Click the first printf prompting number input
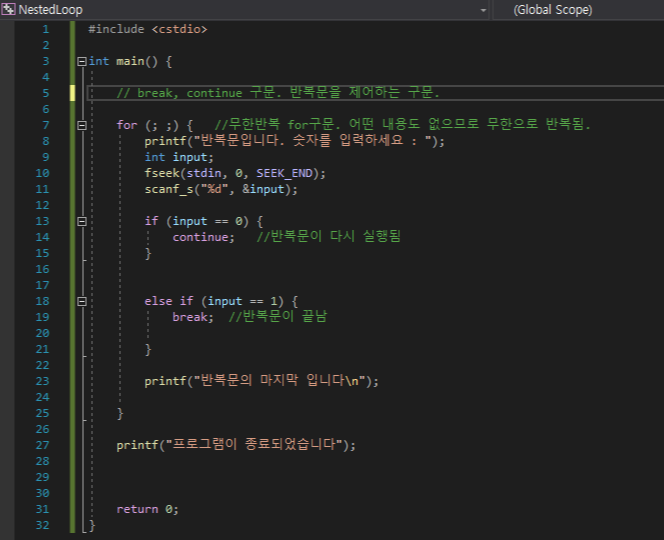This screenshot has height=540, width=664. [294, 141]
